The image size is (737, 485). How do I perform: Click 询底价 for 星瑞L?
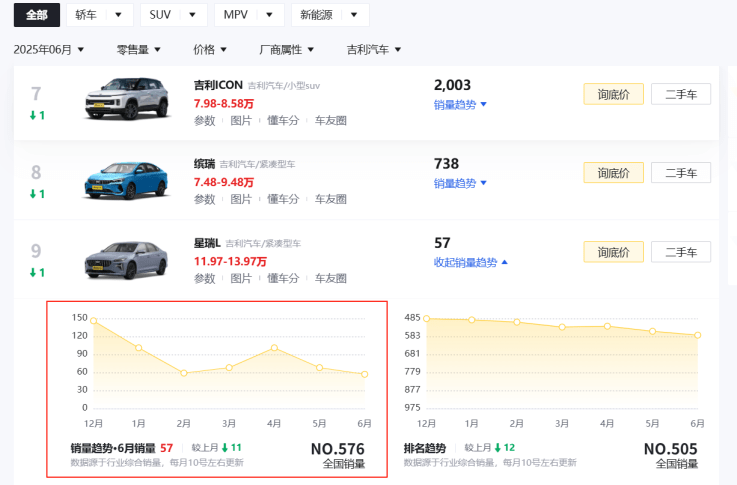pos(613,252)
